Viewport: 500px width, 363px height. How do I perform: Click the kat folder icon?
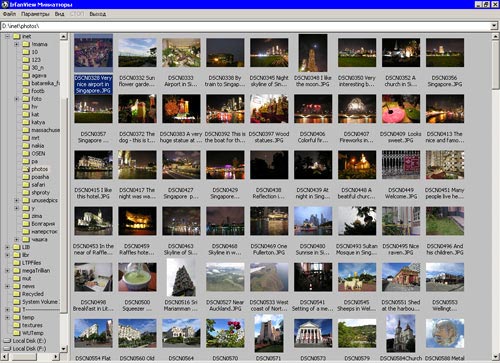click(26, 114)
